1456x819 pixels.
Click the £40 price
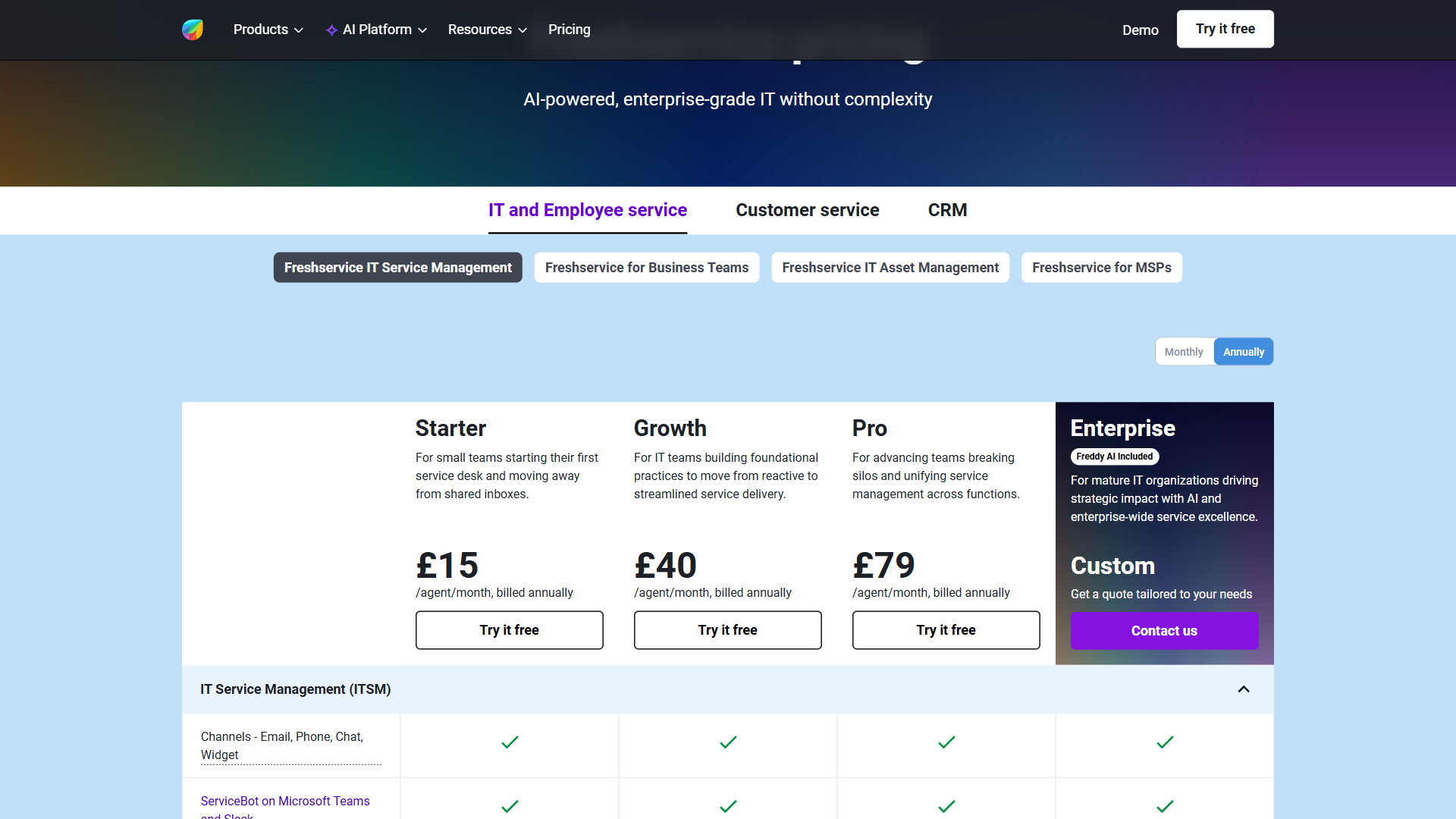point(666,566)
